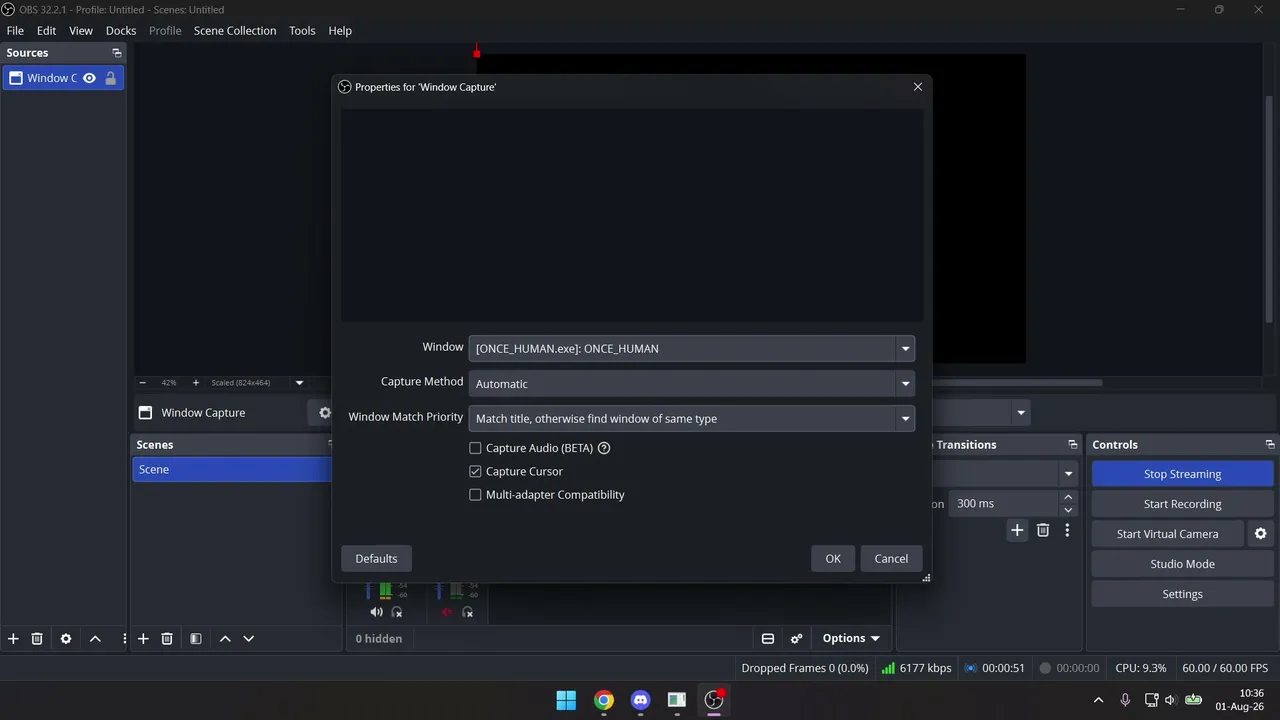The width and height of the screenshot is (1280, 720).
Task: Open the audio mixer Options dropdown
Action: (x=851, y=638)
